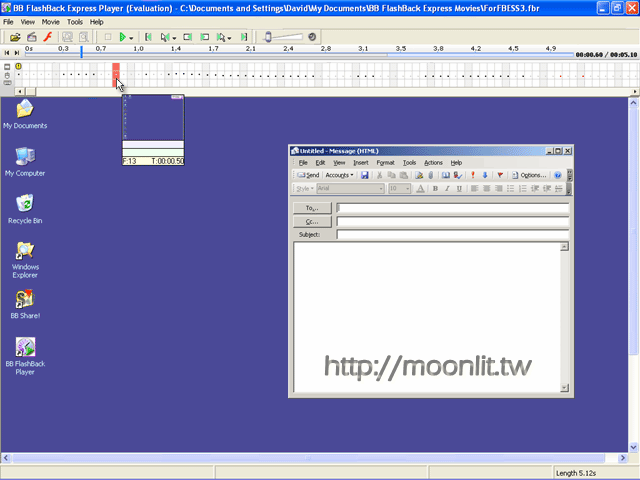Screen dimensions: 640x480
Task: Click the red highlighted frame on timeline
Action: pos(116,72)
